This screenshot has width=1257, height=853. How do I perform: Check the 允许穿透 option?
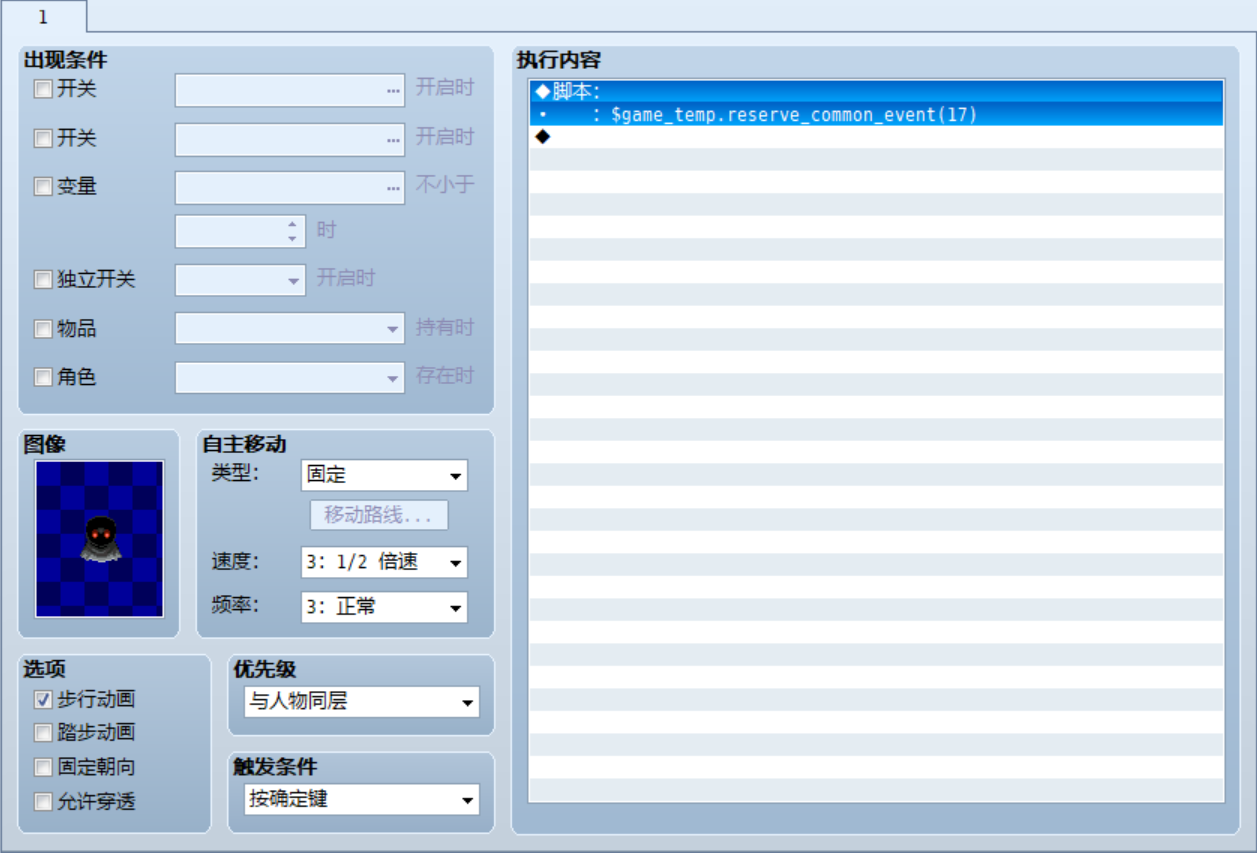point(43,802)
